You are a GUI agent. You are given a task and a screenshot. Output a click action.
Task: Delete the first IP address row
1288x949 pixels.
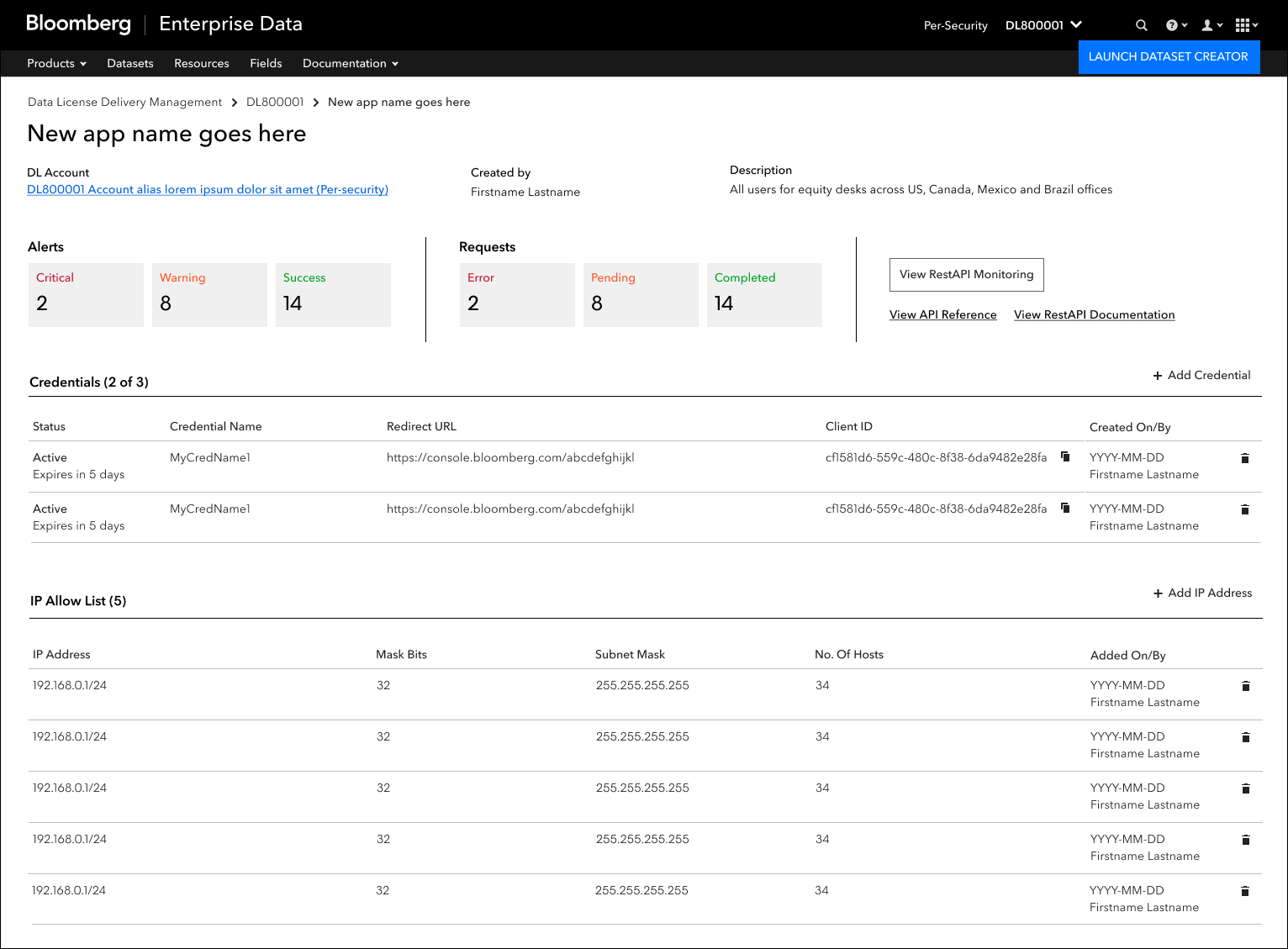1246,686
